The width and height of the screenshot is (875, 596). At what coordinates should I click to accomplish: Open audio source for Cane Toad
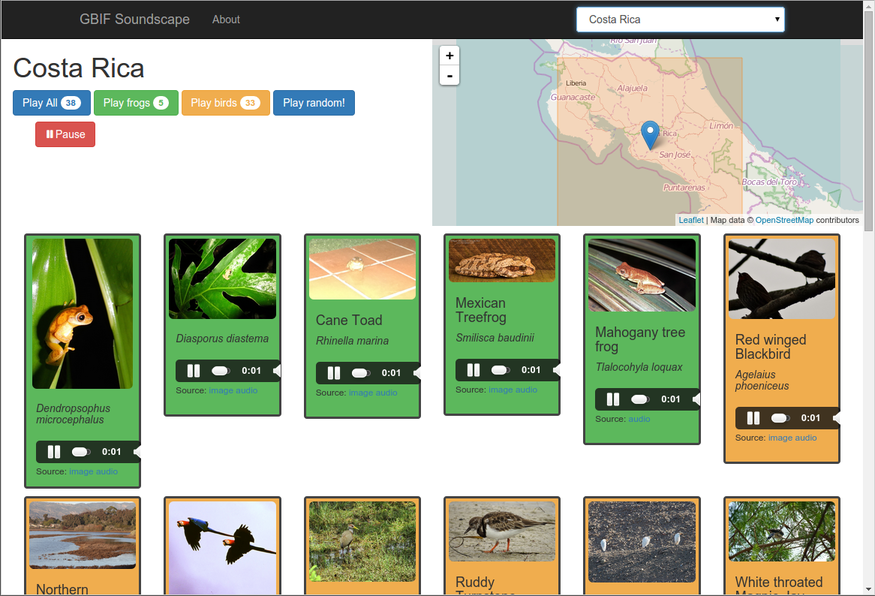[386, 393]
